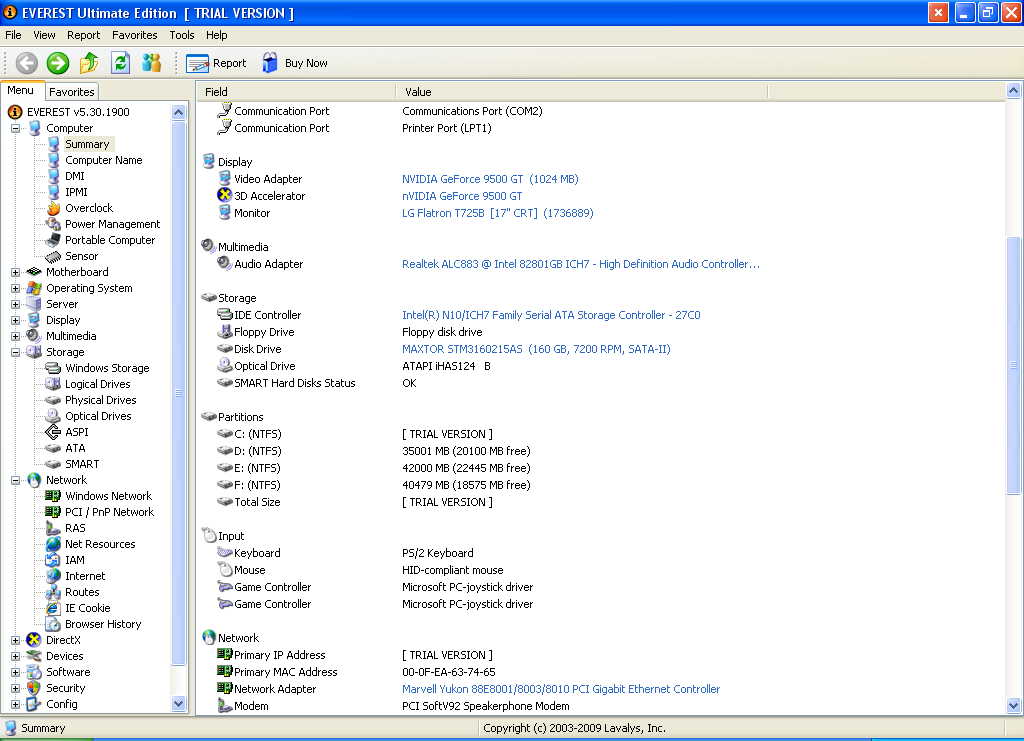This screenshot has height=741, width=1024.
Task: Switch to the Favorites tab
Action: click(72, 91)
